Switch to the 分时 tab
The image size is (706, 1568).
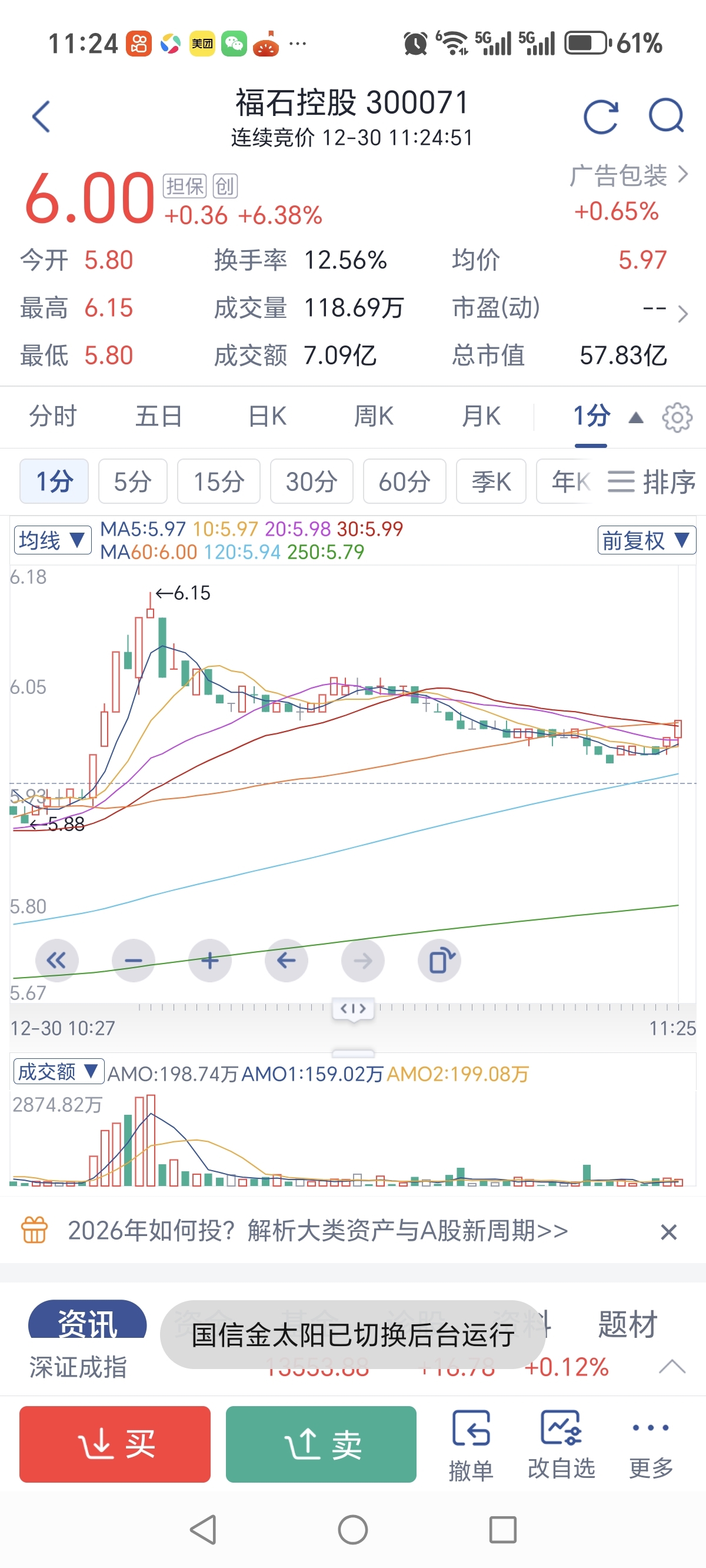pyautogui.click(x=53, y=417)
